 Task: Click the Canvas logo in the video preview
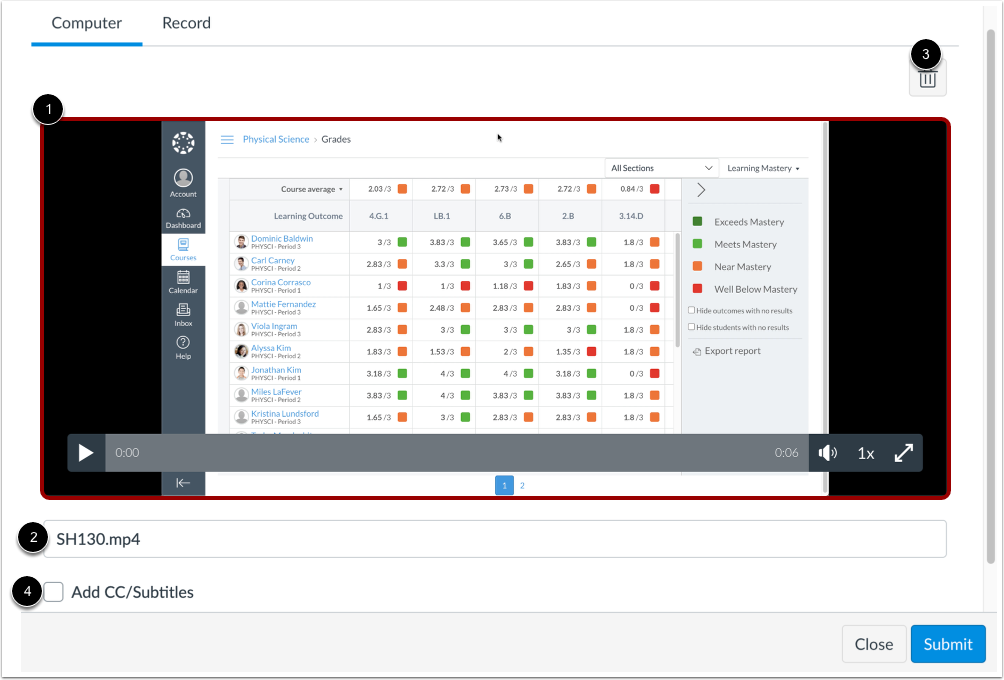[183, 143]
